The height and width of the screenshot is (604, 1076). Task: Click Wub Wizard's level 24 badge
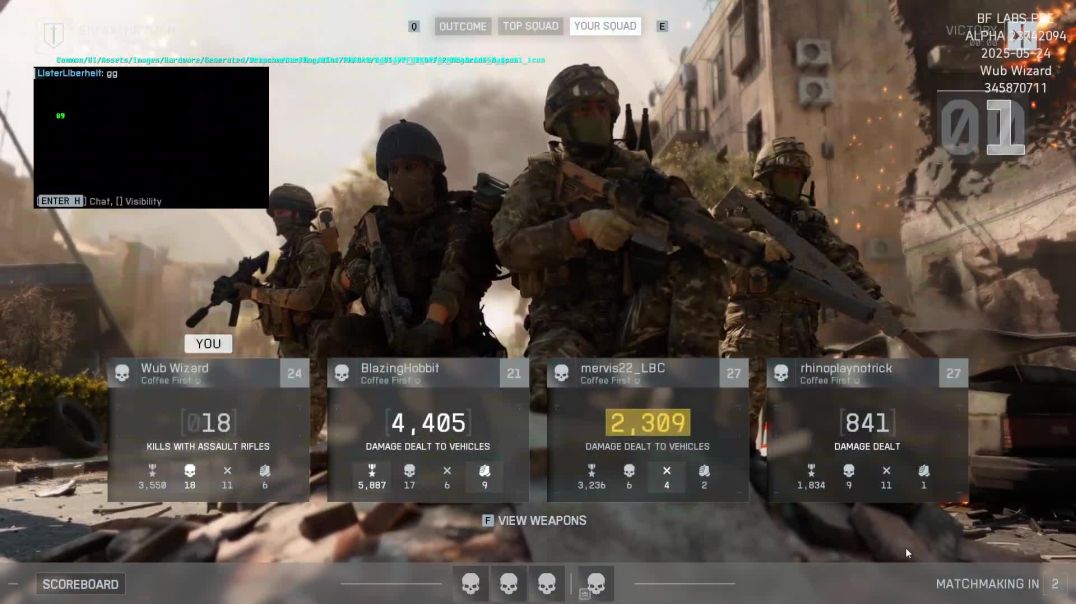294,373
